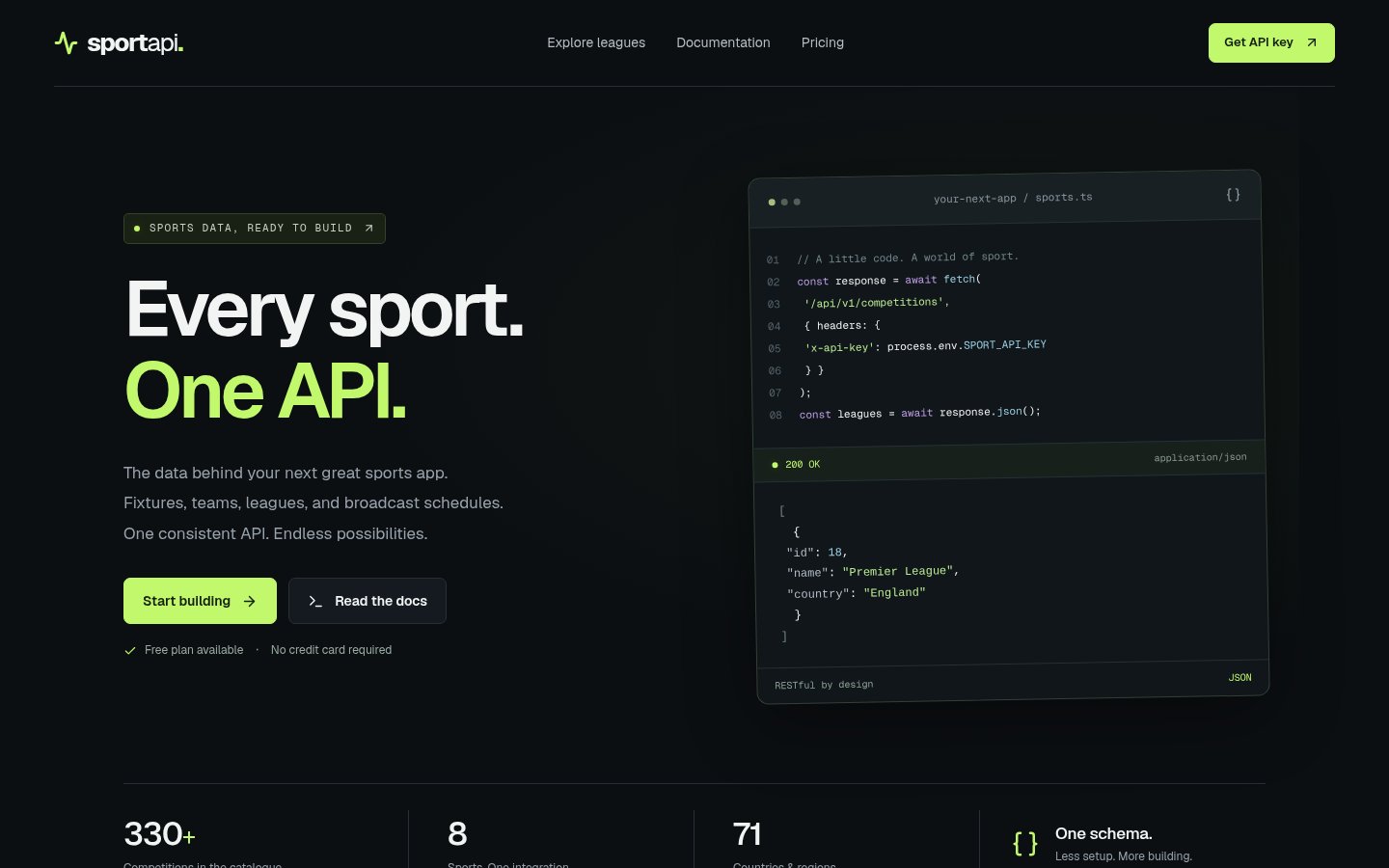
Task: Click the green checkmark next to Free plan available
Action: tap(130, 650)
